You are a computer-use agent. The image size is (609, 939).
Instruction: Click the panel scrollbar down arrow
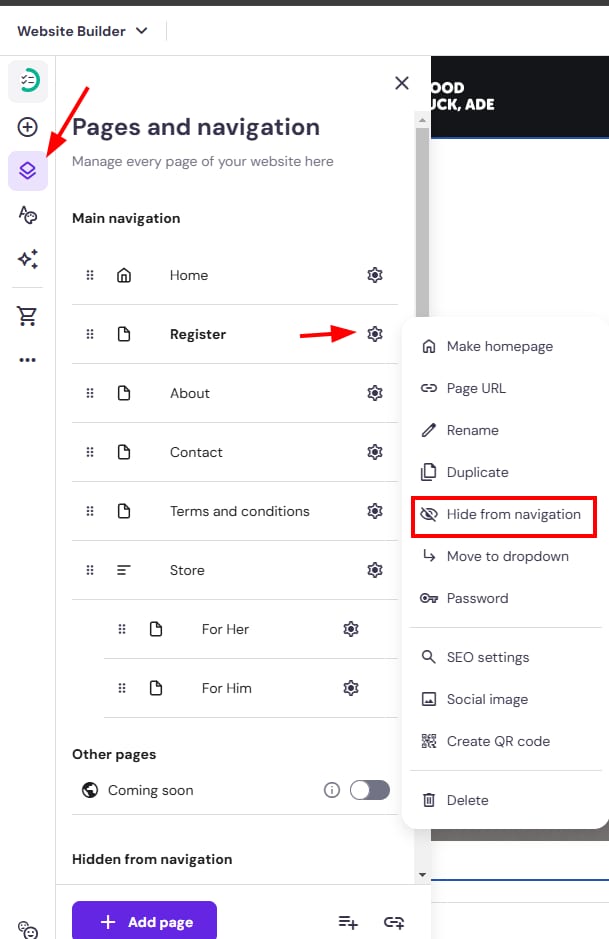[x=423, y=874]
